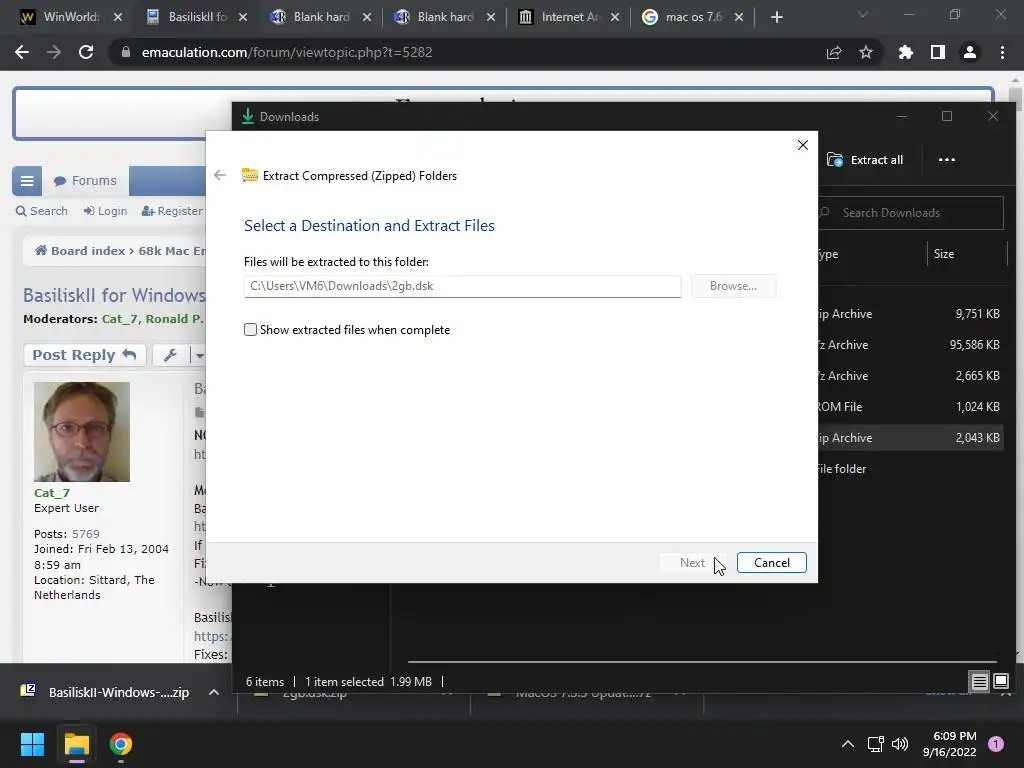
Task: Open Chrome profile avatar
Action: tap(970, 52)
